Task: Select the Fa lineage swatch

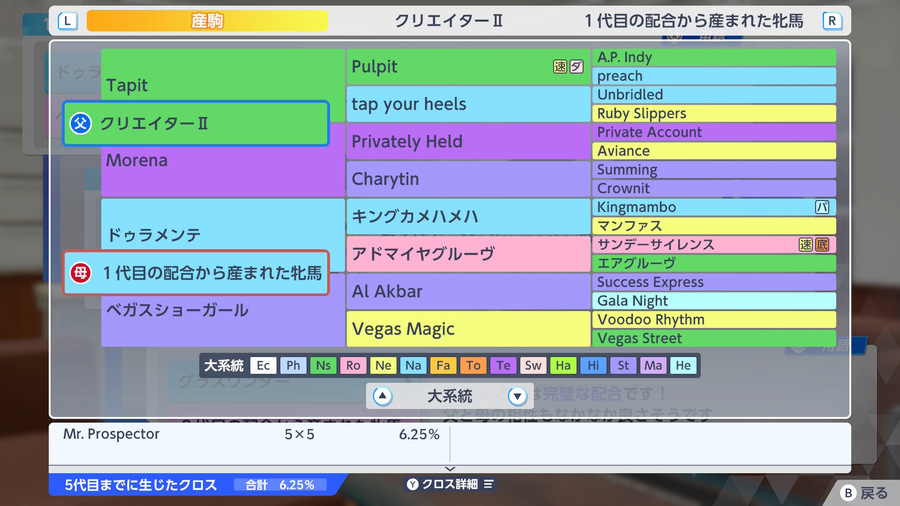Action: tap(443, 365)
